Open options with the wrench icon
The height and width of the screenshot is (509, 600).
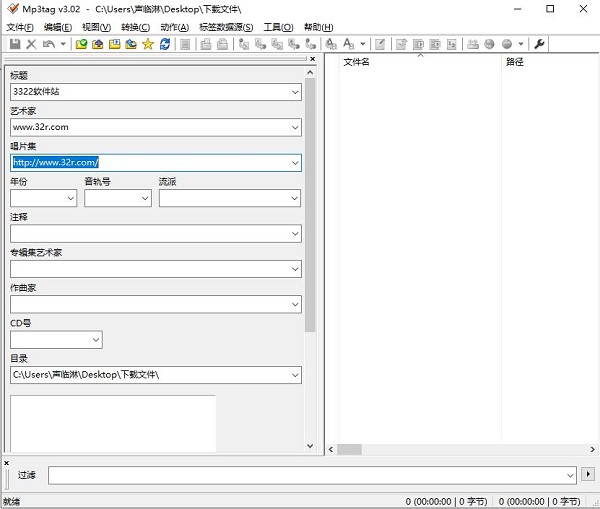(x=540, y=44)
